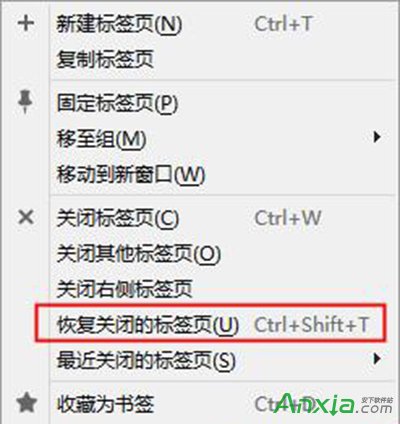Click the Ctrl+Shift+T shortcut label
The width and height of the screenshot is (400, 424).
(x=312, y=324)
